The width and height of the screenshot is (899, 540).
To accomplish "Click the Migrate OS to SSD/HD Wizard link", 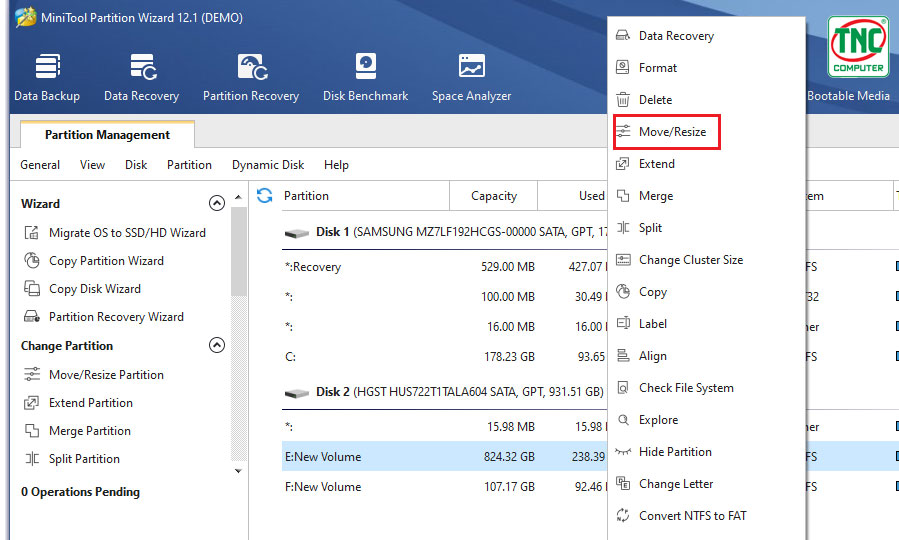I will coord(127,233).
